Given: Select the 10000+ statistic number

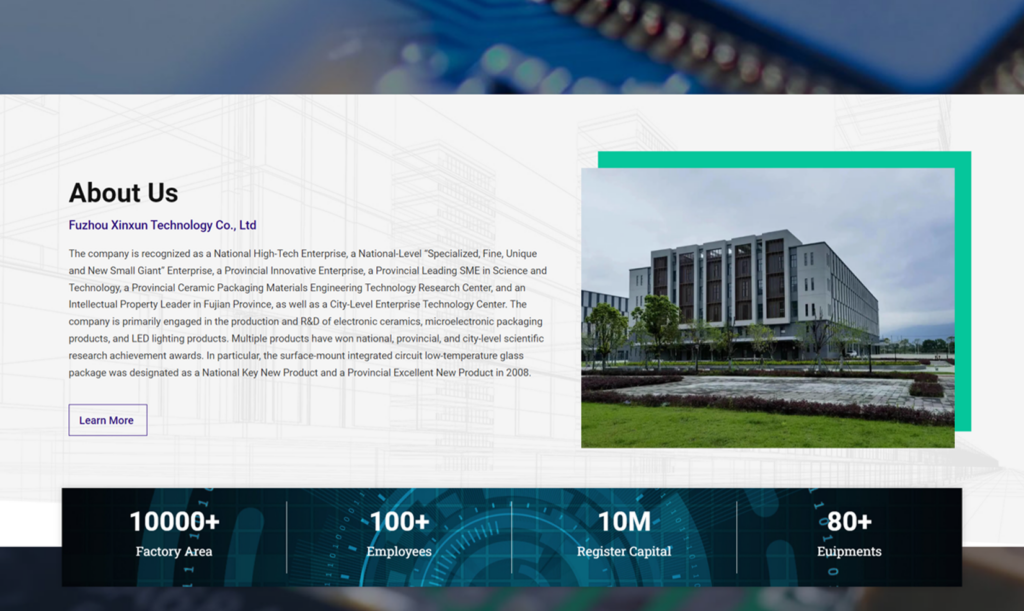Looking at the screenshot, I should point(174,521).
